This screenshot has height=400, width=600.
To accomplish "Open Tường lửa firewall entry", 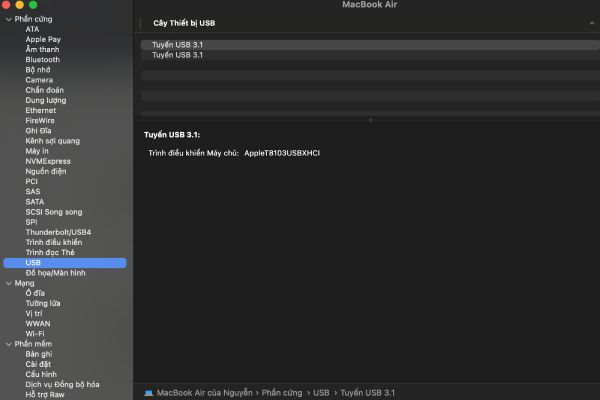I will 42,303.
